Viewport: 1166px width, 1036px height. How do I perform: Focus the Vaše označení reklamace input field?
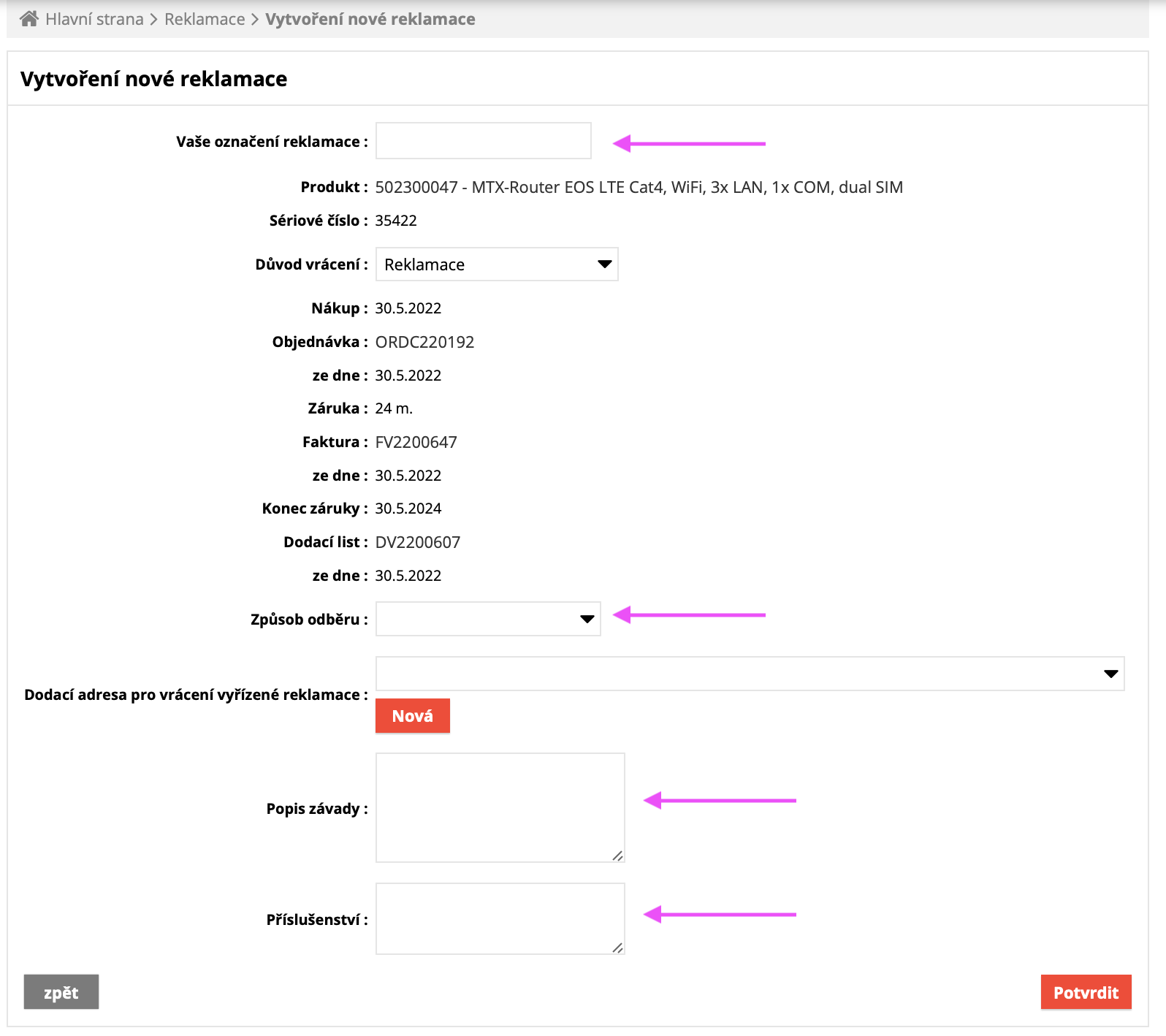[483, 141]
